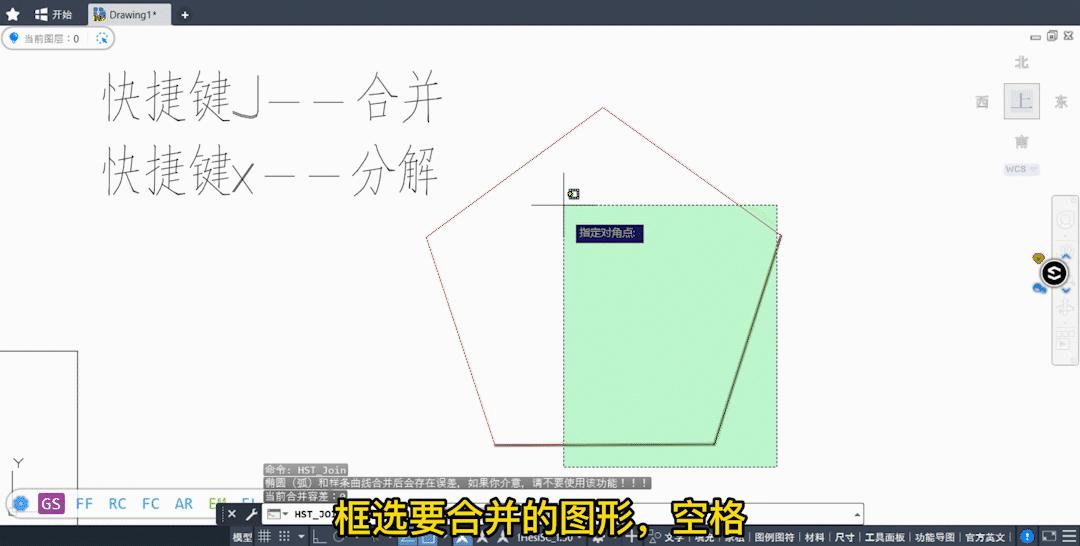Image resolution: width=1080 pixels, height=546 pixels.
Task: Select the 东 east view direction
Action: pos(1061,102)
